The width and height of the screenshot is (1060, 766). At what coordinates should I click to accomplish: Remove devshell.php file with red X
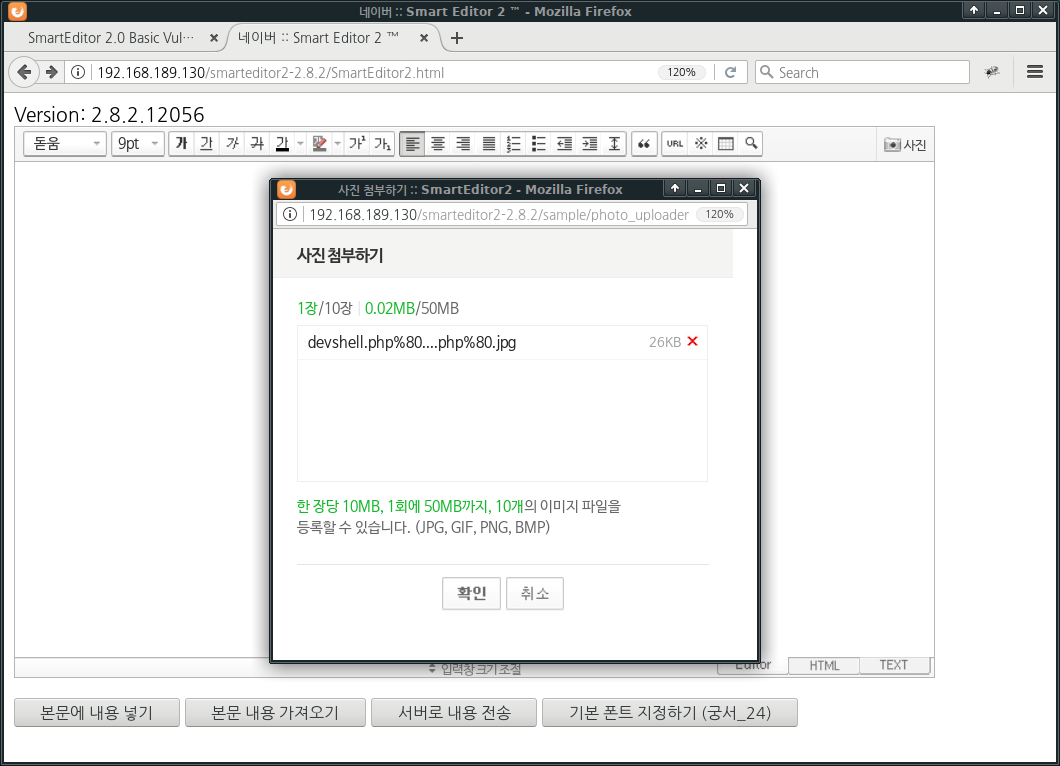(x=692, y=341)
